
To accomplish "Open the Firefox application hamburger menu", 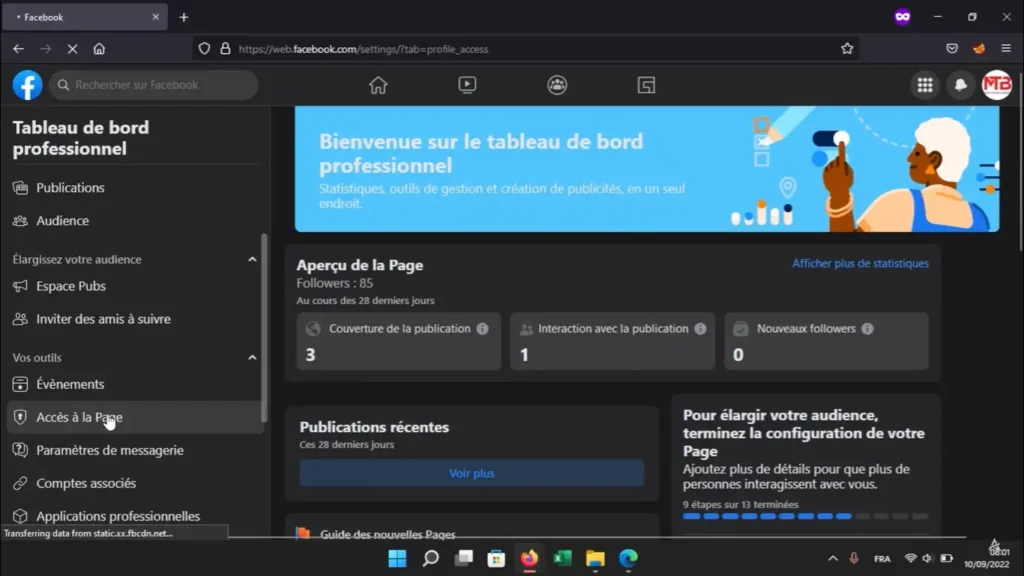I will (x=1006, y=49).
